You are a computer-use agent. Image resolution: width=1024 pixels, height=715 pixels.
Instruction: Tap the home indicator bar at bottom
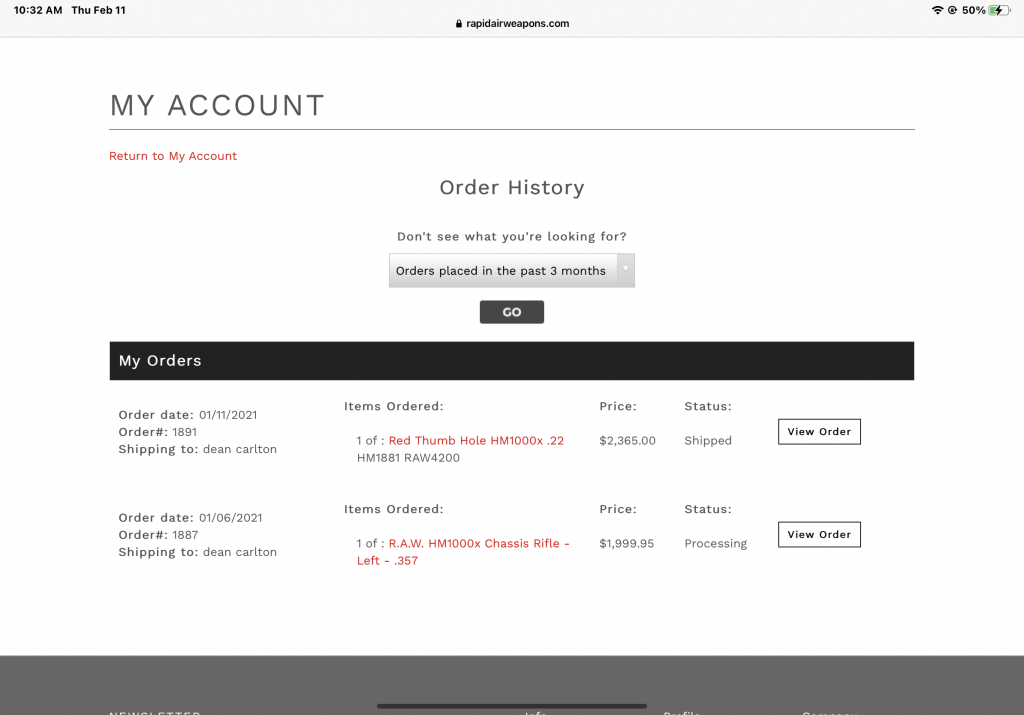click(x=511, y=706)
